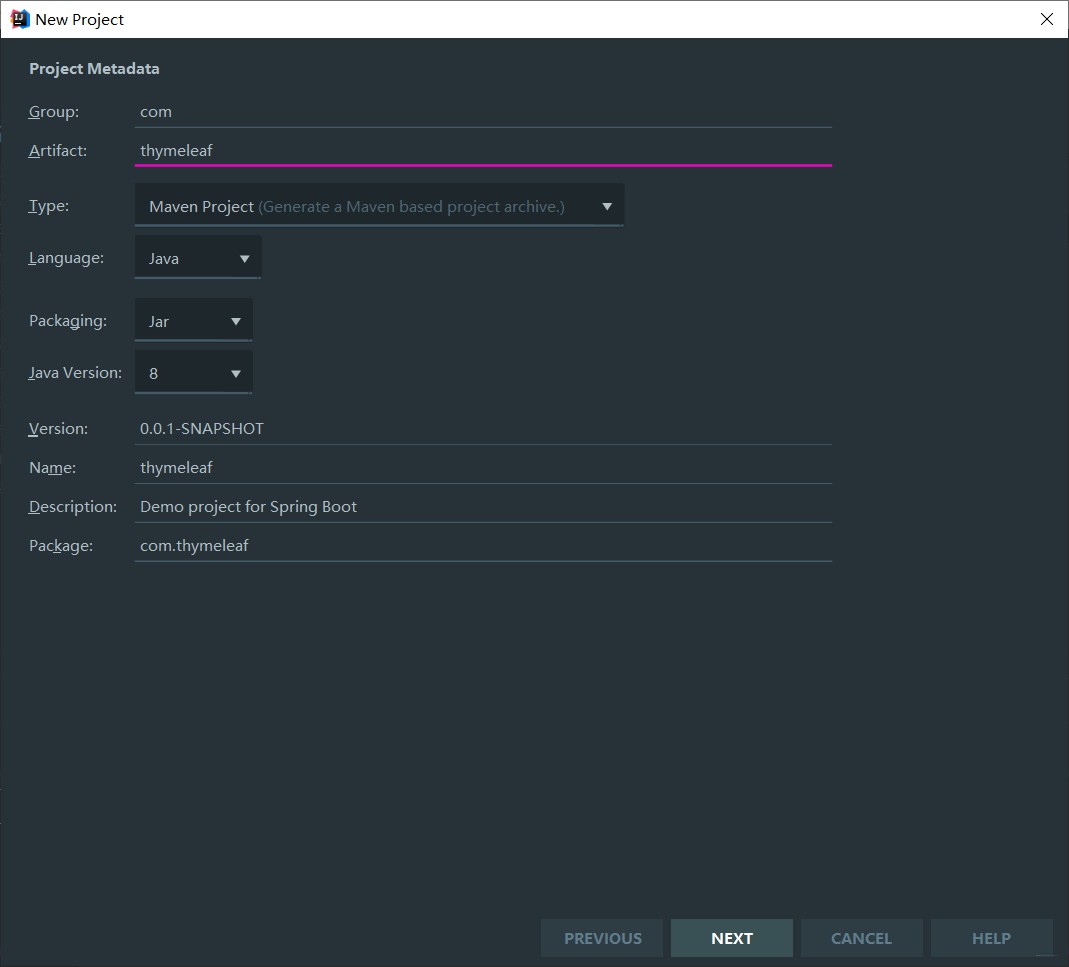
Task: Edit the Description text field
Action: click(x=483, y=507)
